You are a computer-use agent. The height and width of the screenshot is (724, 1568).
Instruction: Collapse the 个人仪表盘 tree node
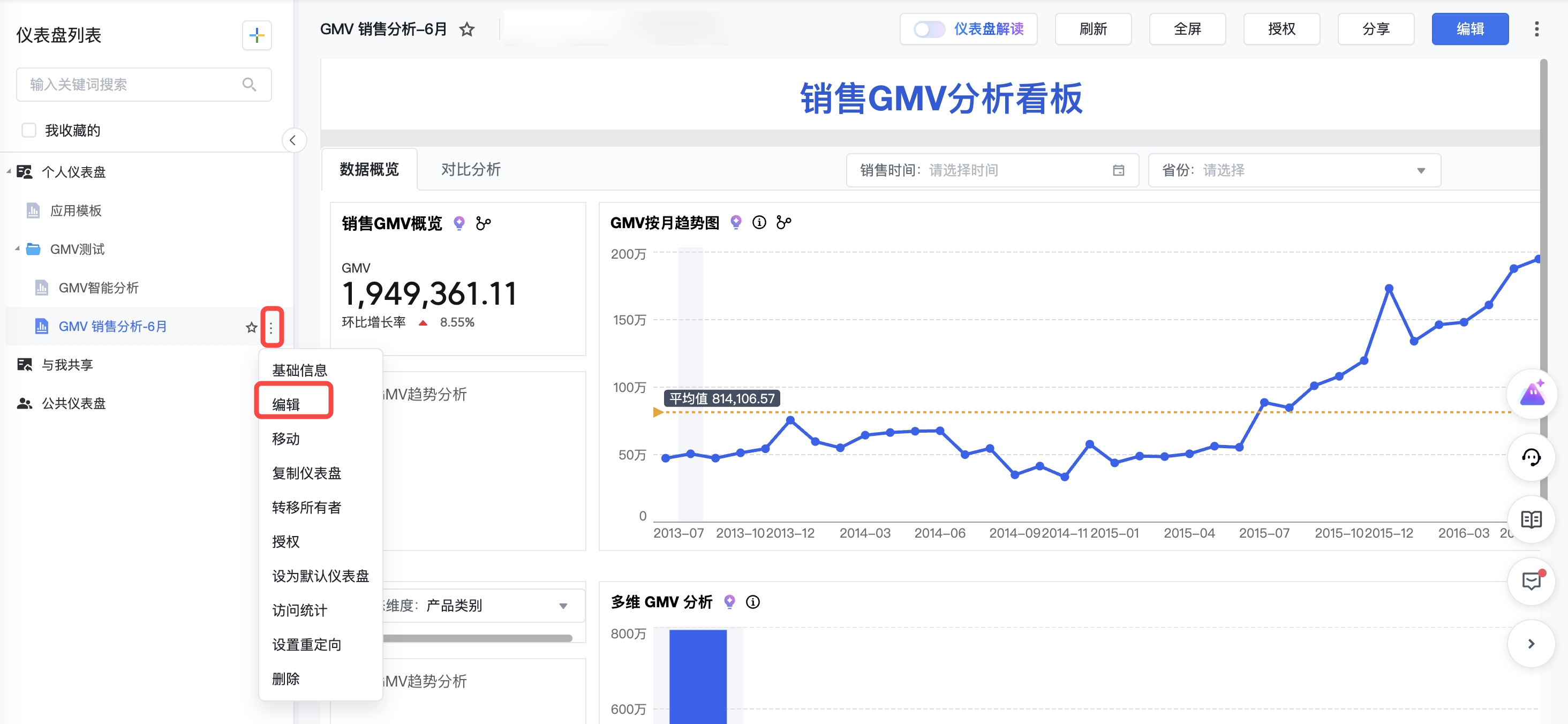click(9, 172)
